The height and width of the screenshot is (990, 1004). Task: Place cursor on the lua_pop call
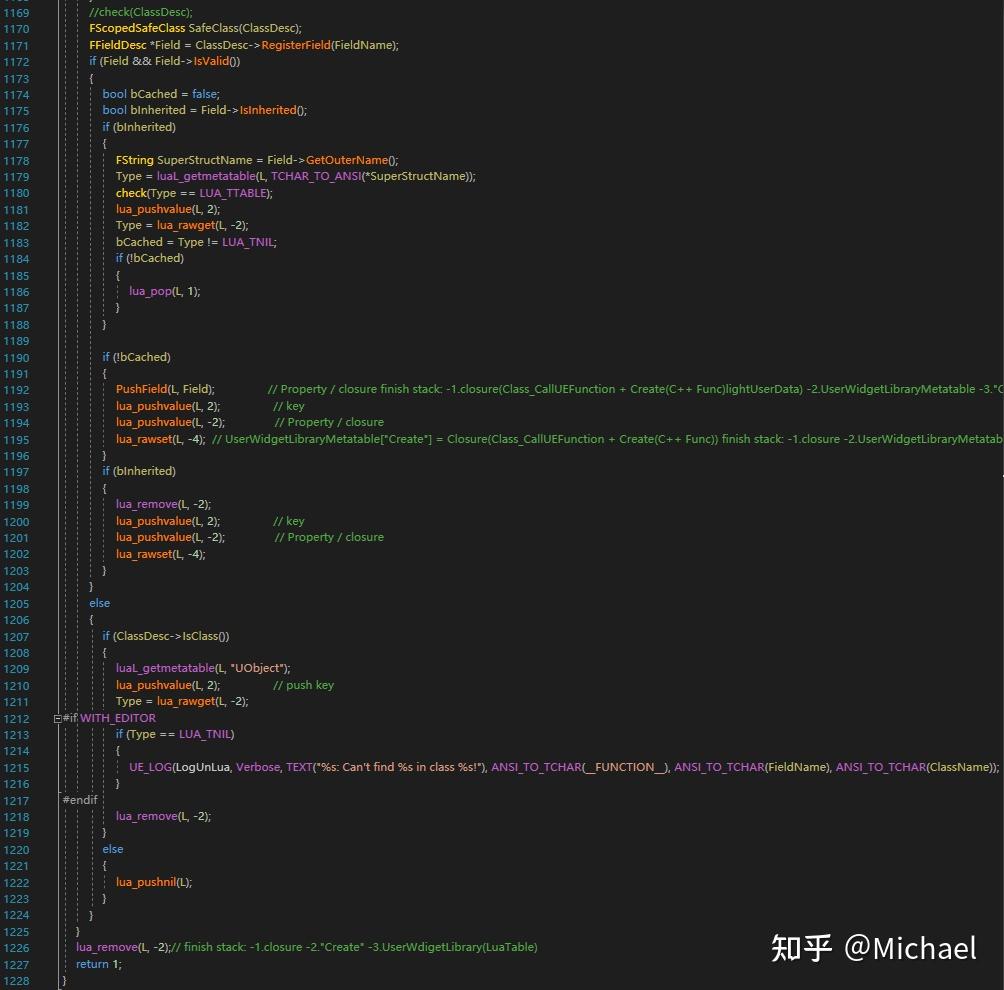click(x=150, y=291)
